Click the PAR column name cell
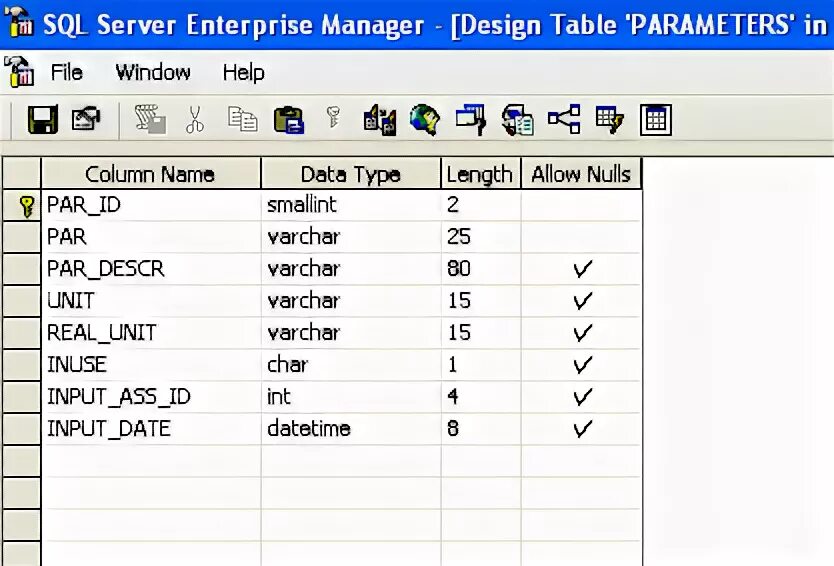834x566 pixels. (151, 237)
